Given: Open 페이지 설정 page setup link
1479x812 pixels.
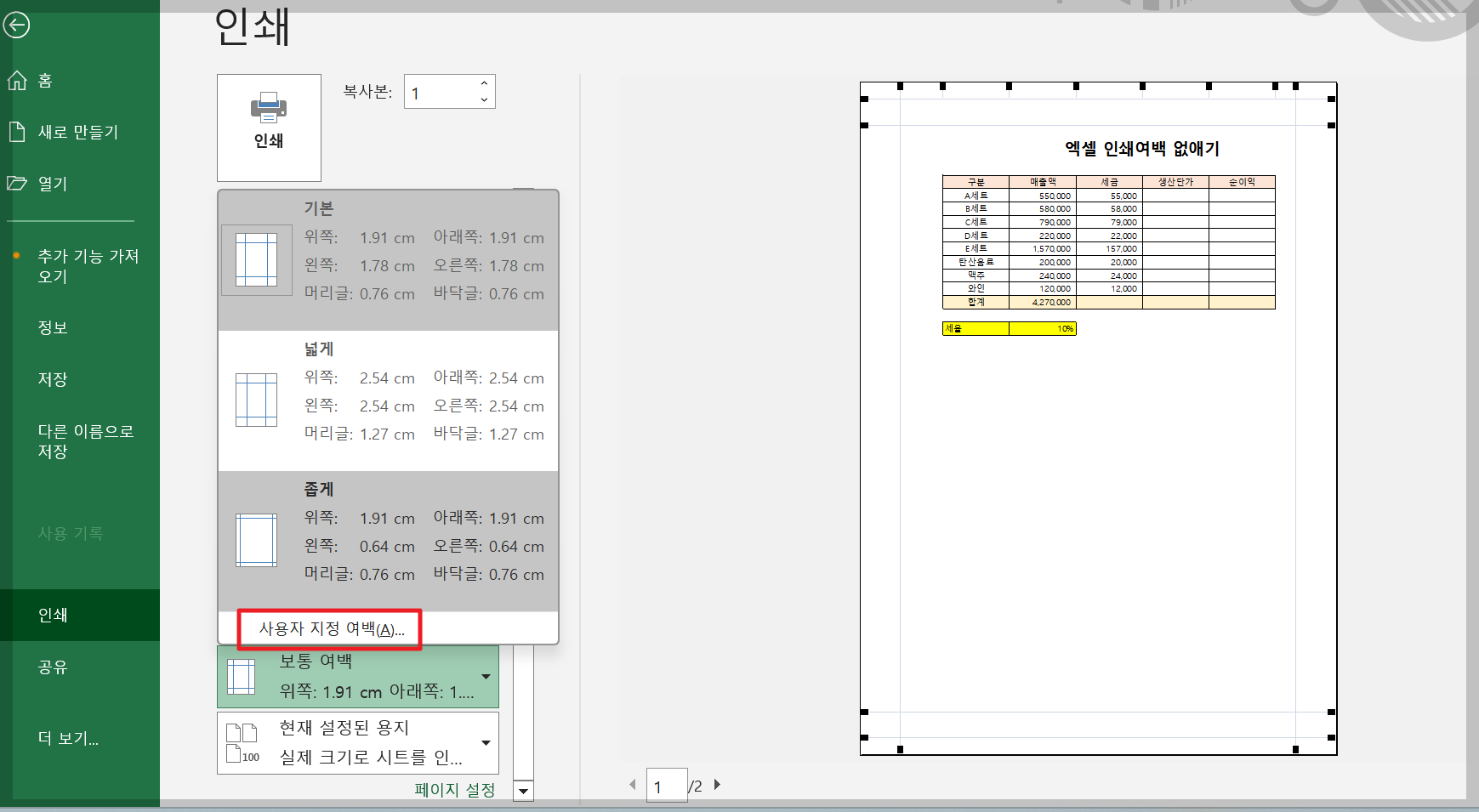Looking at the screenshot, I should pyautogui.click(x=454, y=790).
